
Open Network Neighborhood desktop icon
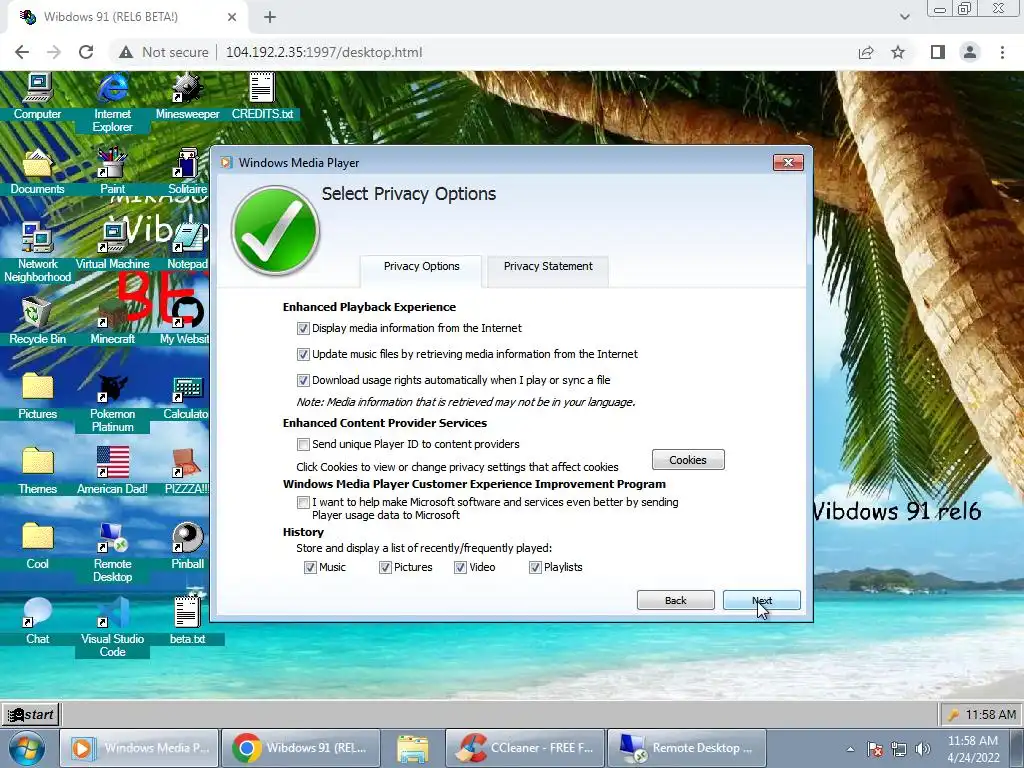click(37, 252)
